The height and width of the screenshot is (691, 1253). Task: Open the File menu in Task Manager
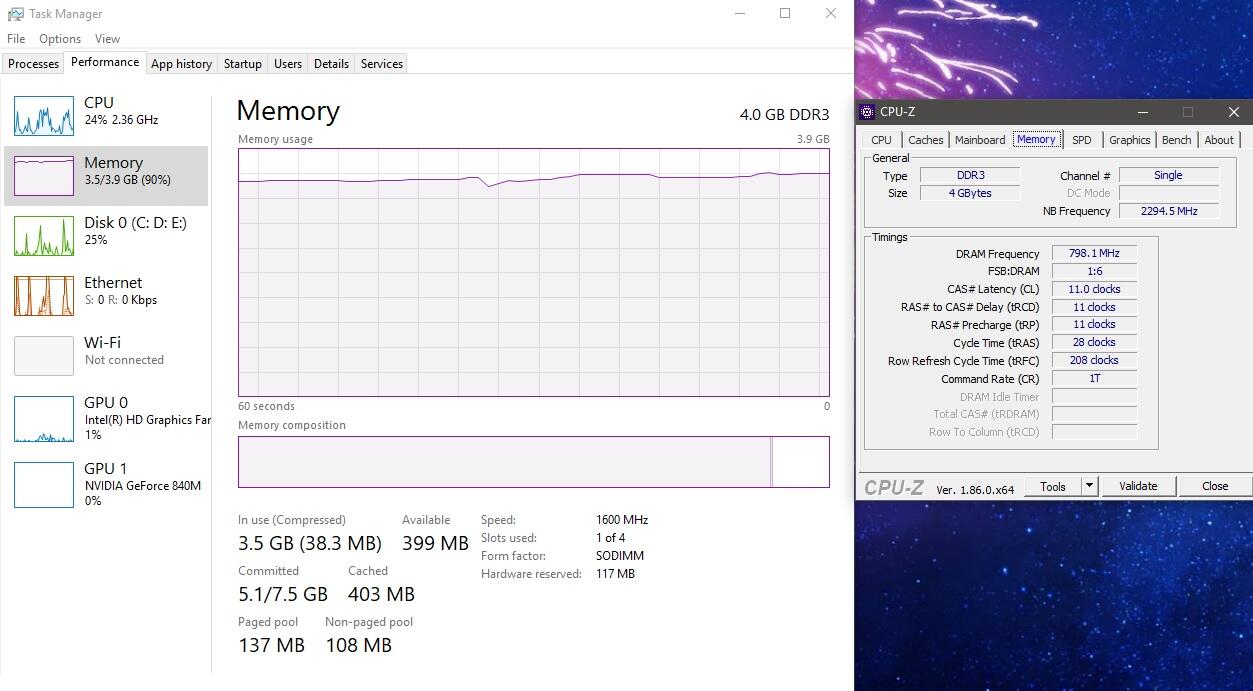pyautogui.click(x=16, y=39)
